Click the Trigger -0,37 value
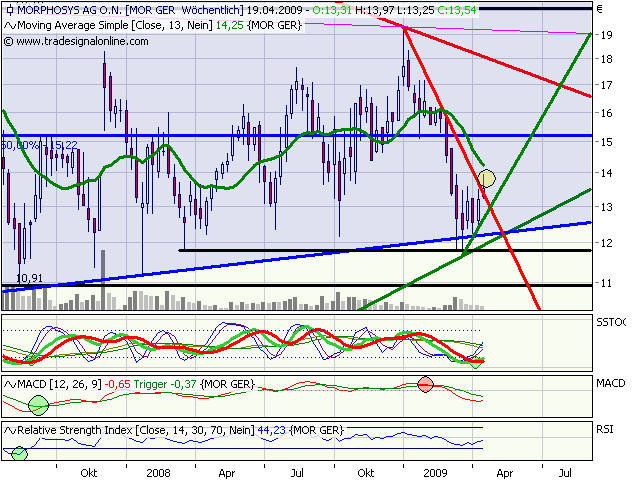The height and width of the screenshot is (480, 640). (x=165, y=384)
